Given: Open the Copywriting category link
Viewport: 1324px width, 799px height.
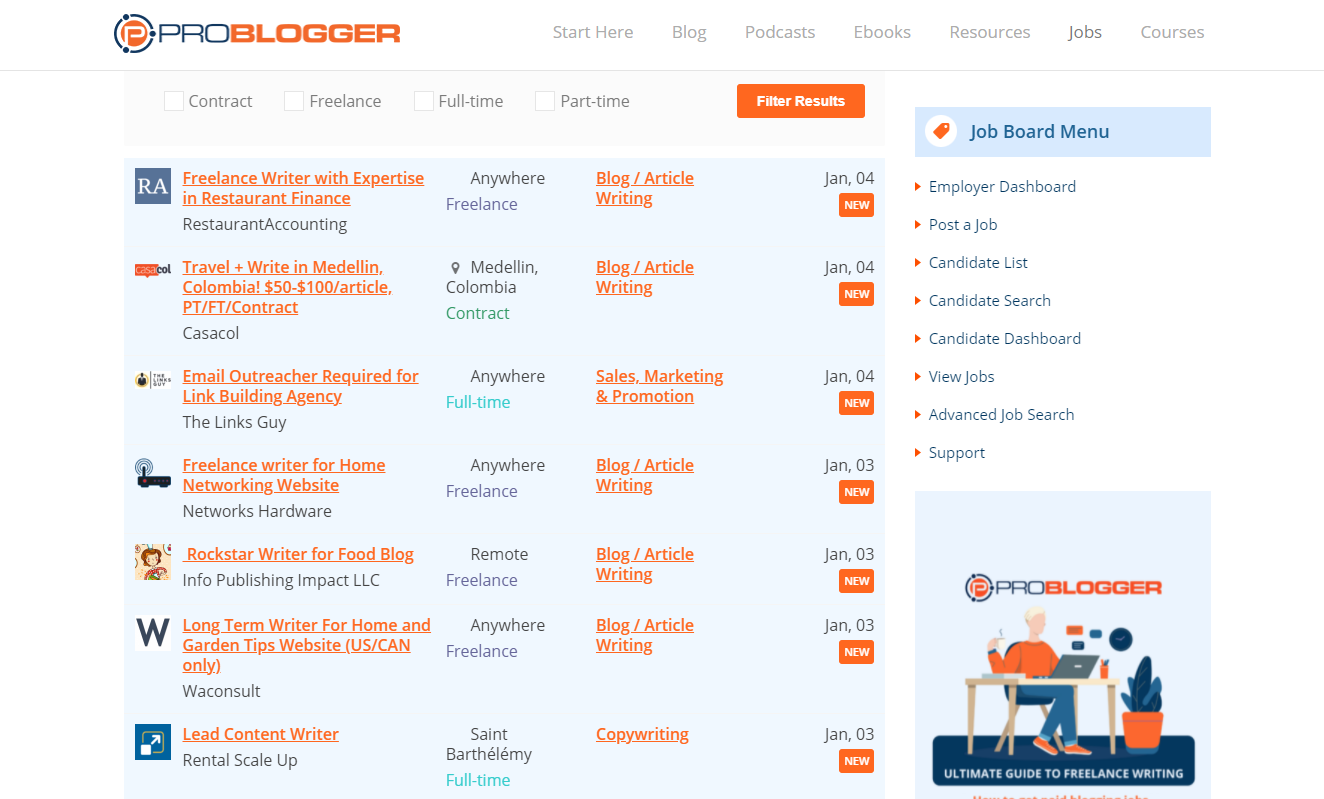Looking at the screenshot, I should [x=642, y=734].
